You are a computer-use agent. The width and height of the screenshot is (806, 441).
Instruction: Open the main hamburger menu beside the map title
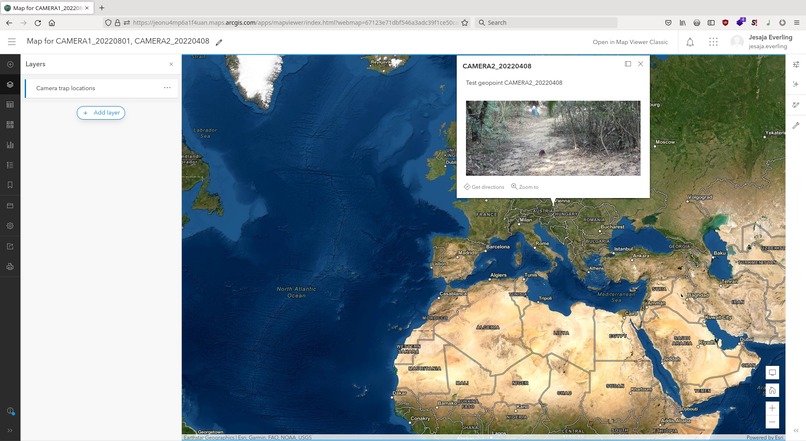click(x=12, y=42)
